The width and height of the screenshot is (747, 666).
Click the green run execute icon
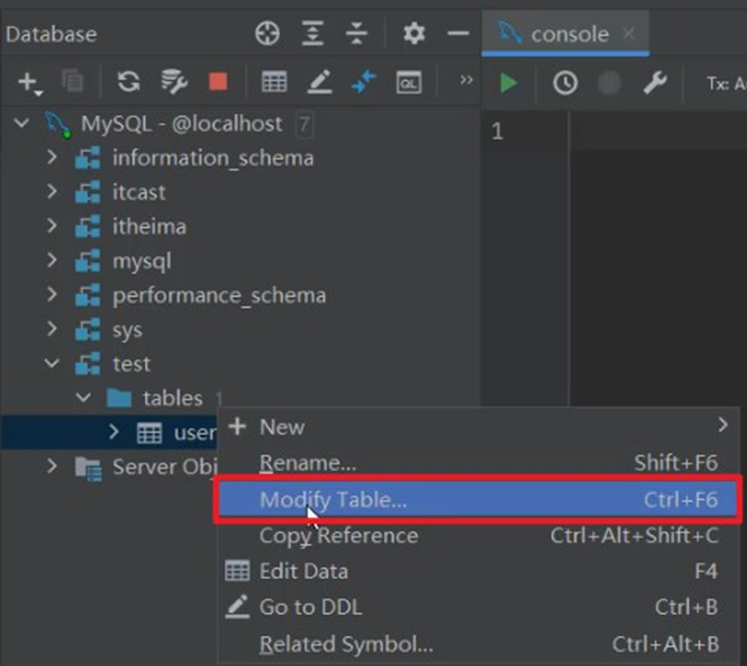tap(509, 83)
